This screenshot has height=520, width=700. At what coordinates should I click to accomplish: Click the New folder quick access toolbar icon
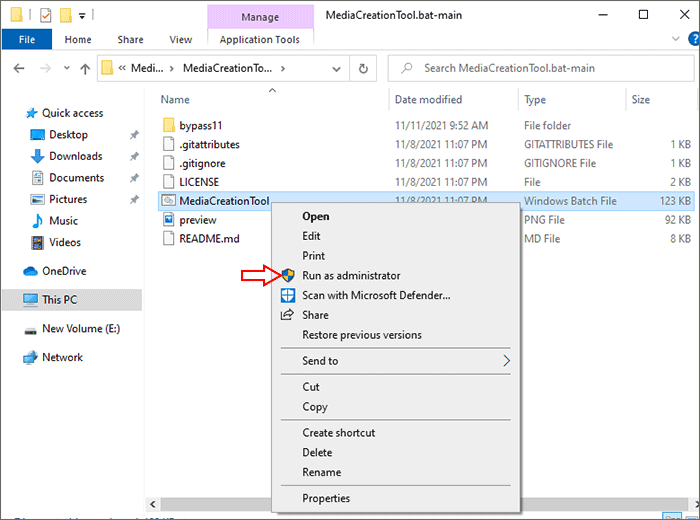[x=66, y=16]
